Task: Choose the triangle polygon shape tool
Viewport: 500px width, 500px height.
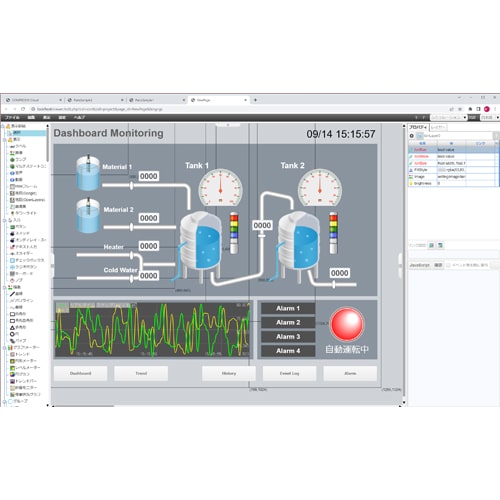Action: pos(12,327)
